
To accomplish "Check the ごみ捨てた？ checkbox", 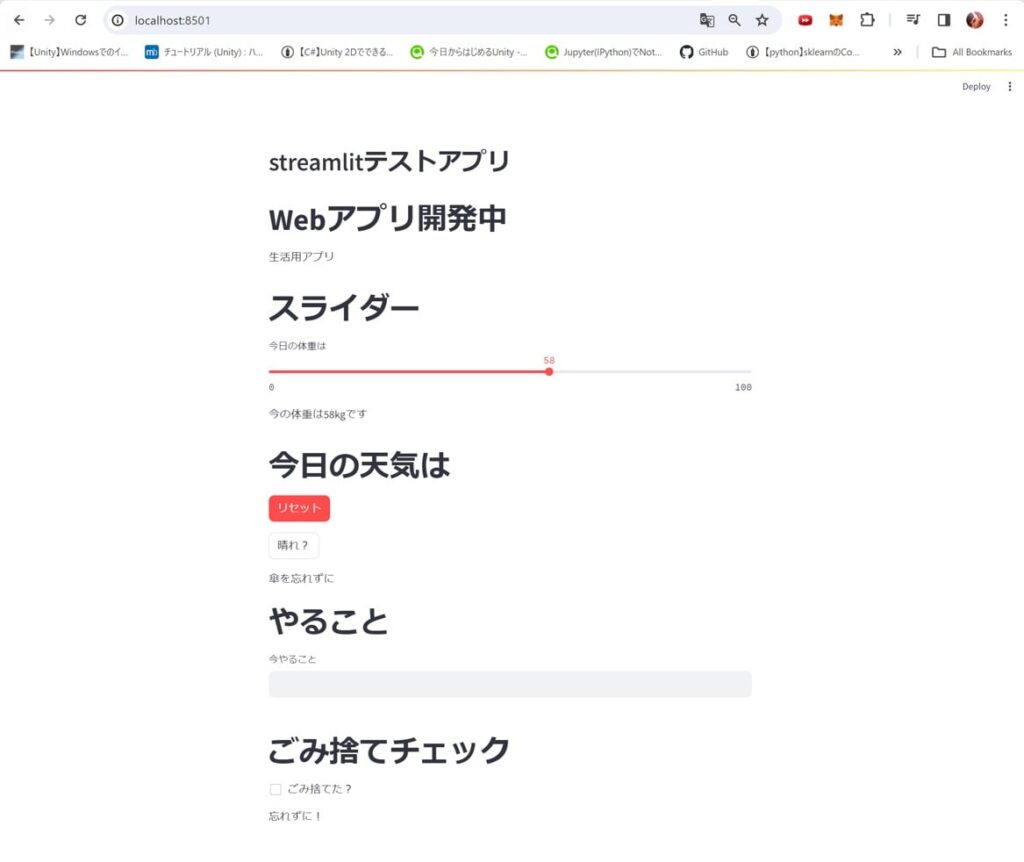I will [x=275, y=789].
